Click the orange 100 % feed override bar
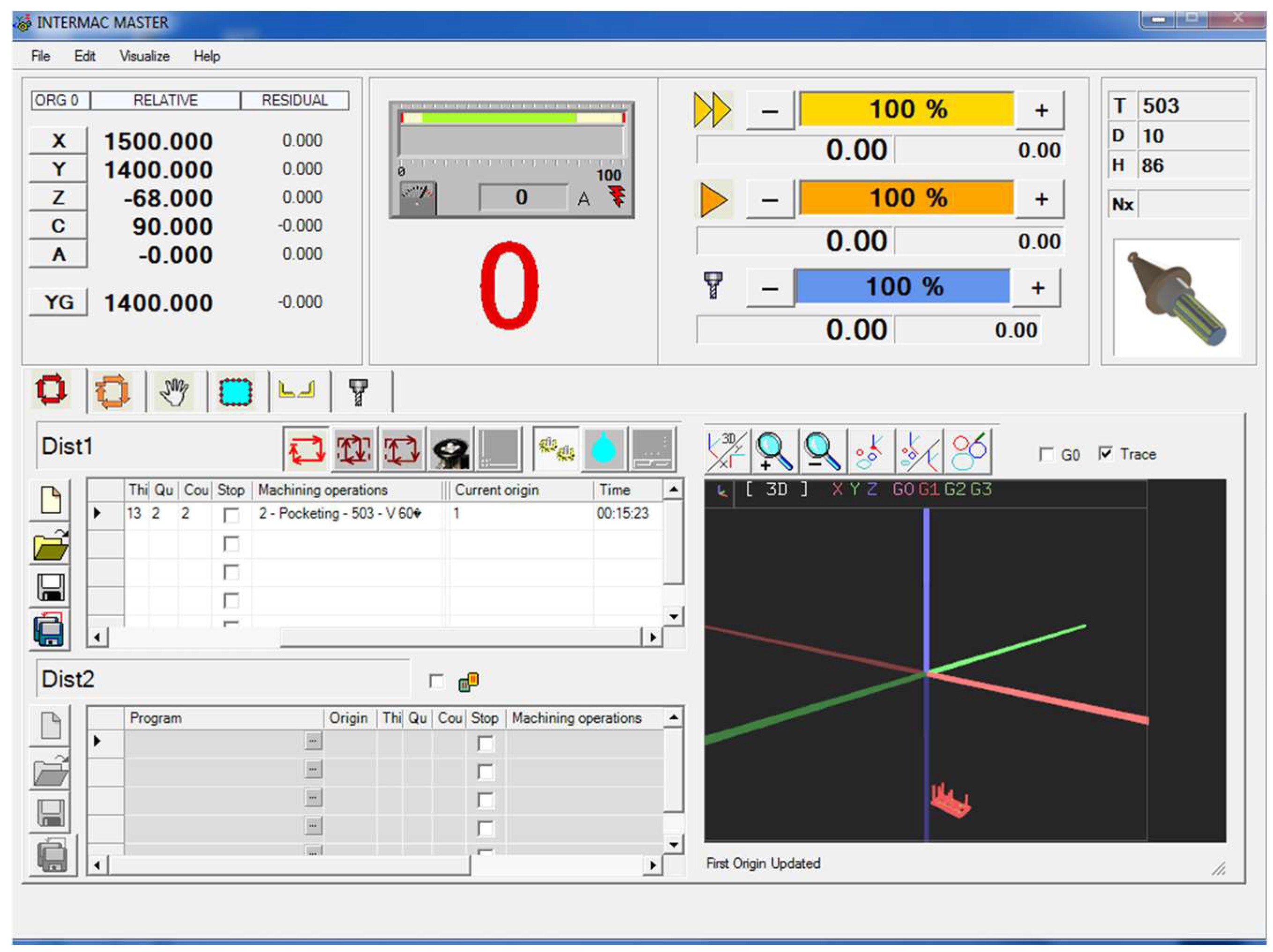1273x952 pixels. pos(906,199)
